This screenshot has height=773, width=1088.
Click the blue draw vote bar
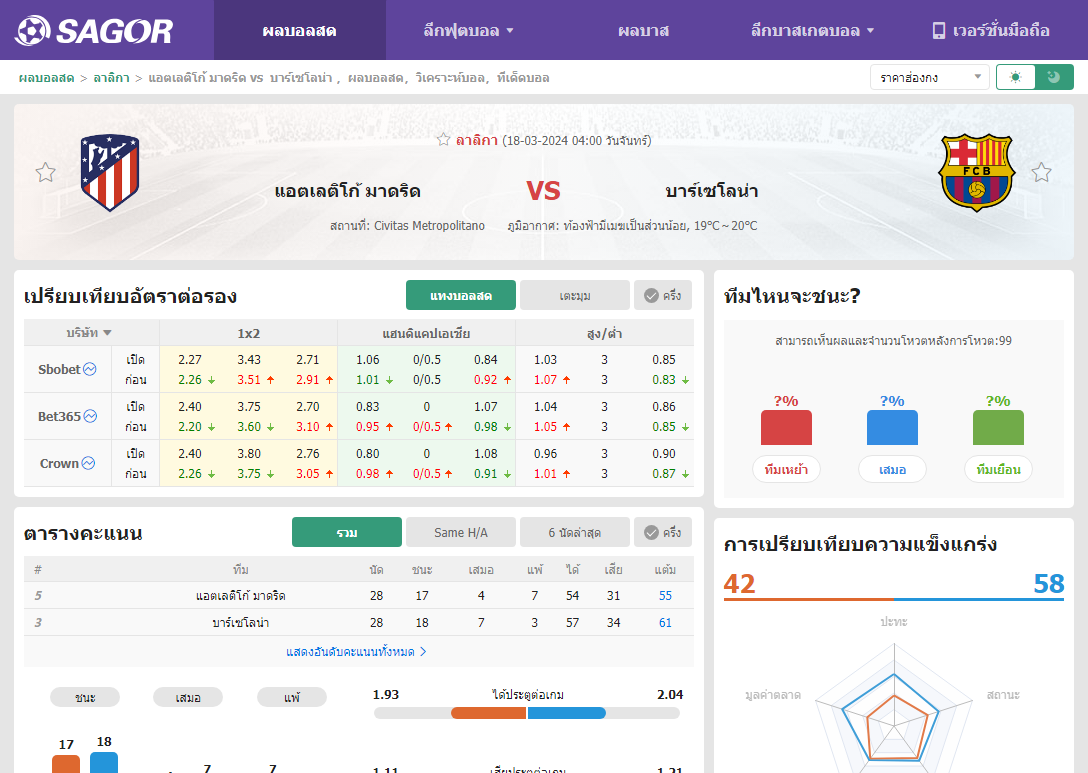(892, 427)
